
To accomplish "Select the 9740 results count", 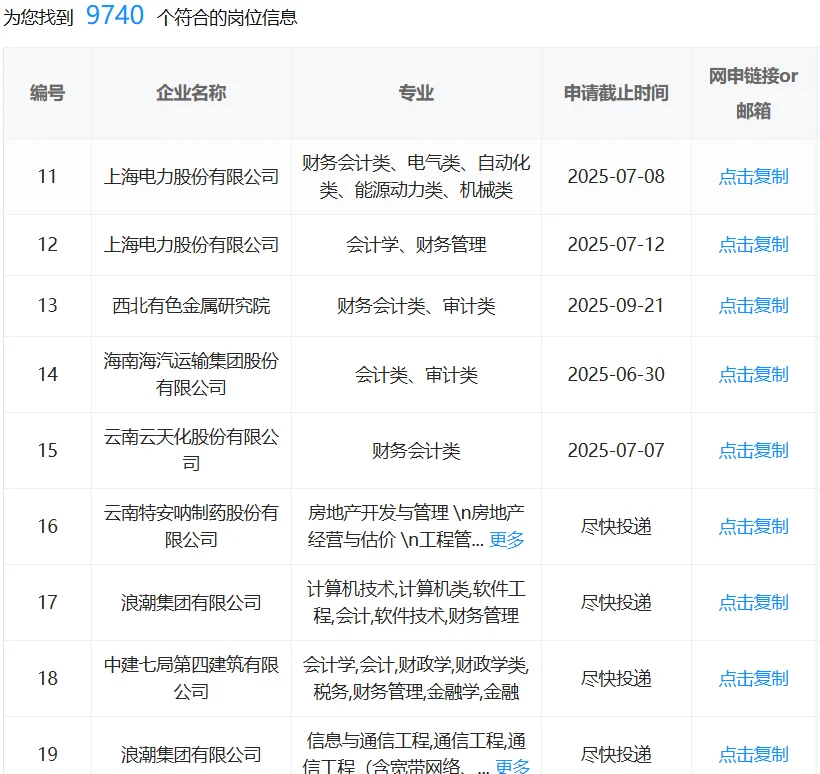I will point(115,15).
